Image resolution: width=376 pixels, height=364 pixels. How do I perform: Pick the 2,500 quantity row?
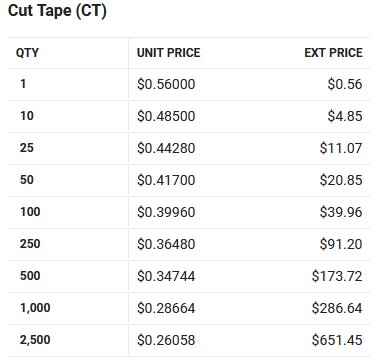tap(189, 340)
